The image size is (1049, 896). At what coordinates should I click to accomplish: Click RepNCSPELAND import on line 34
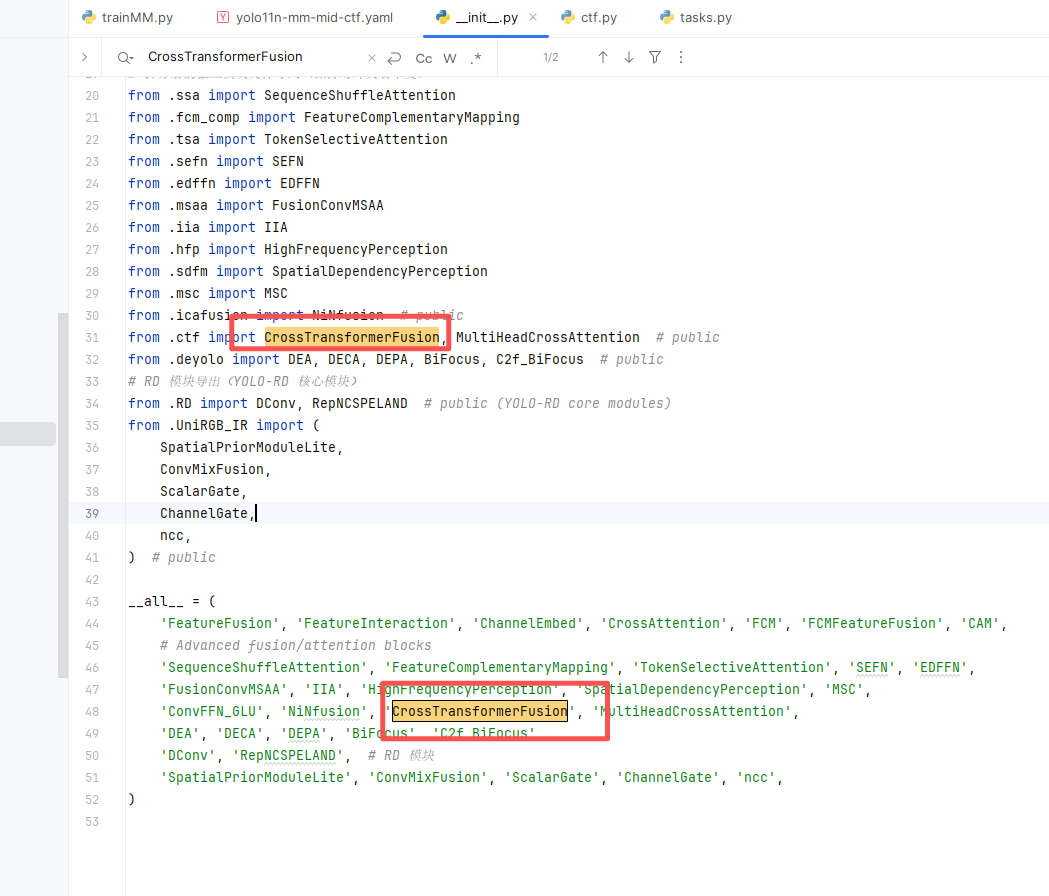tap(360, 404)
